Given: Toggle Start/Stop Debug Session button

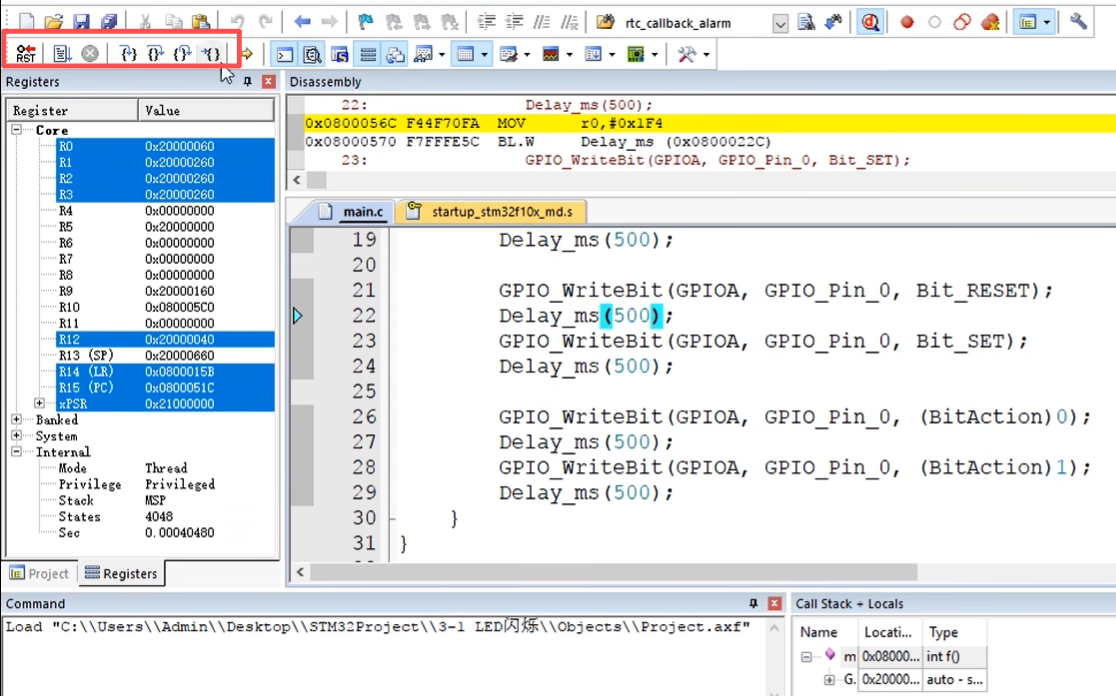Looking at the screenshot, I should point(870,23).
